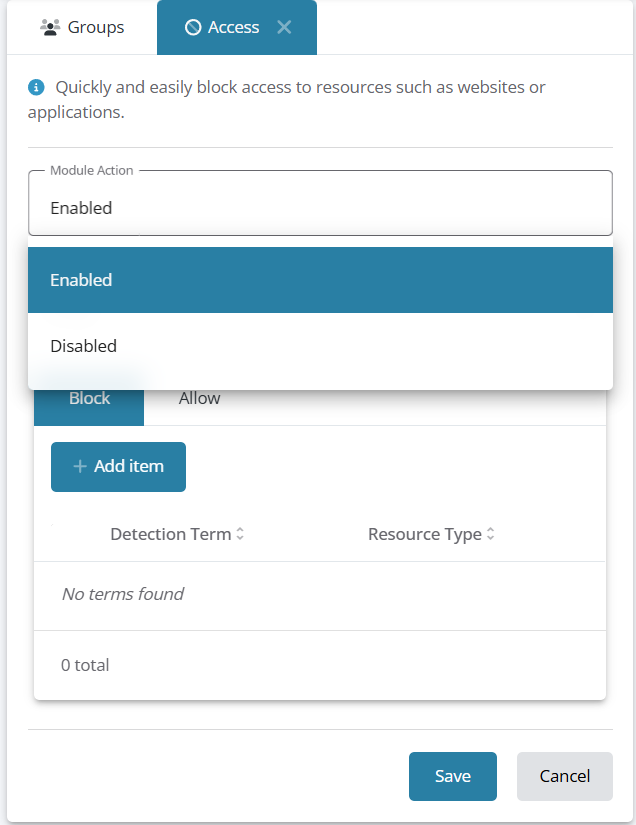Choose Disabled from the dropdown list
636x825 pixels.
click(x=320, y=346)
